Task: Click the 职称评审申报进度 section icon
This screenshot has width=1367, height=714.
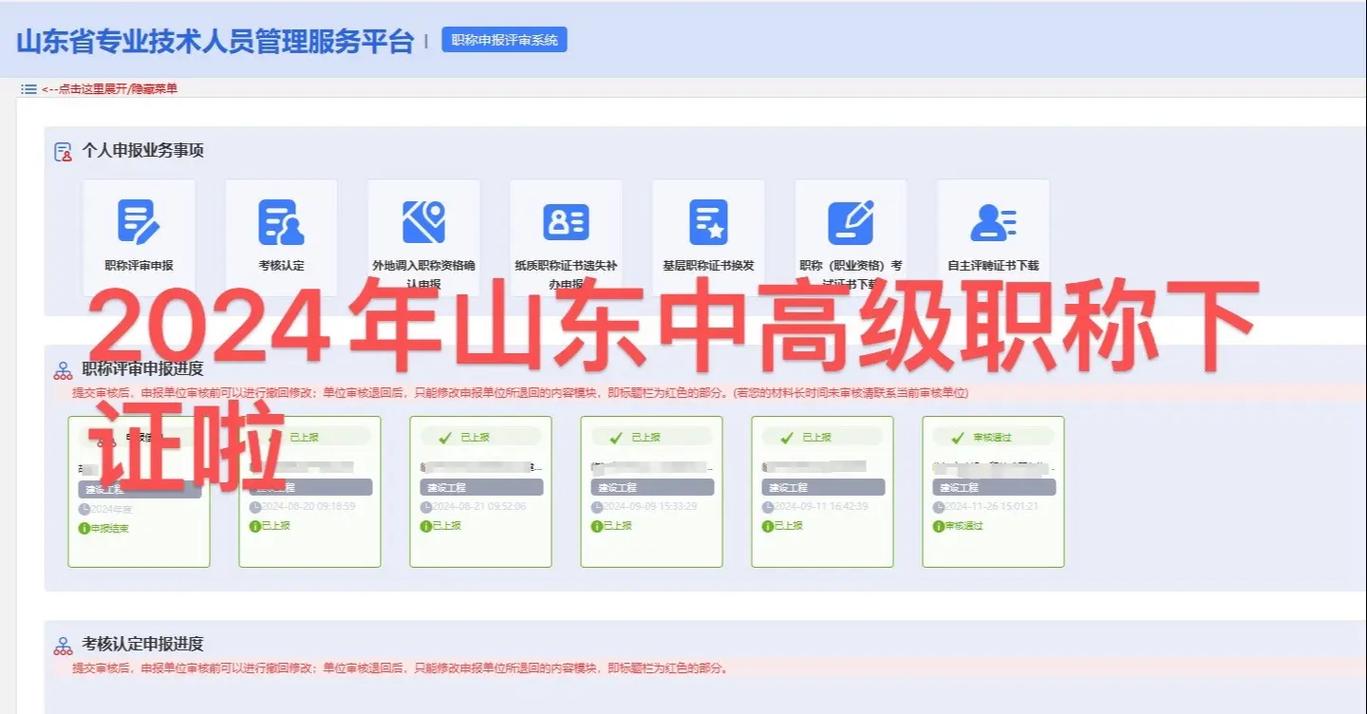Action: point(62,369)
